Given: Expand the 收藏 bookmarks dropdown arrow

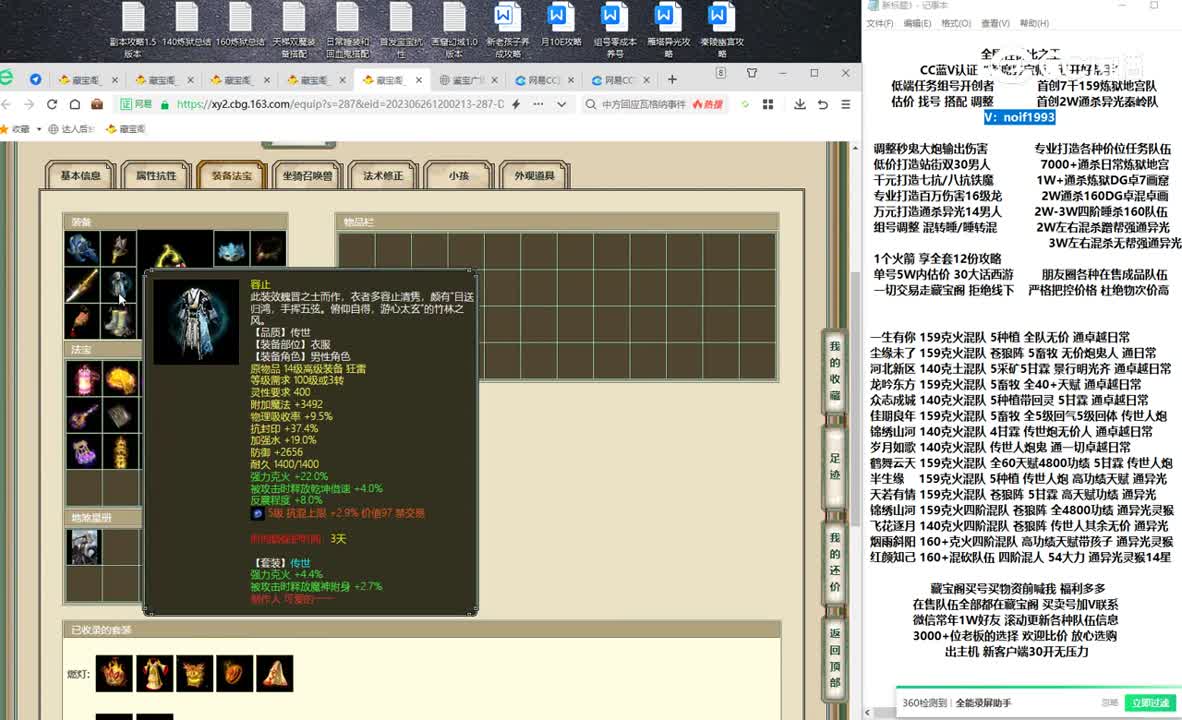Looking at the screenshot, I should 38,129.
